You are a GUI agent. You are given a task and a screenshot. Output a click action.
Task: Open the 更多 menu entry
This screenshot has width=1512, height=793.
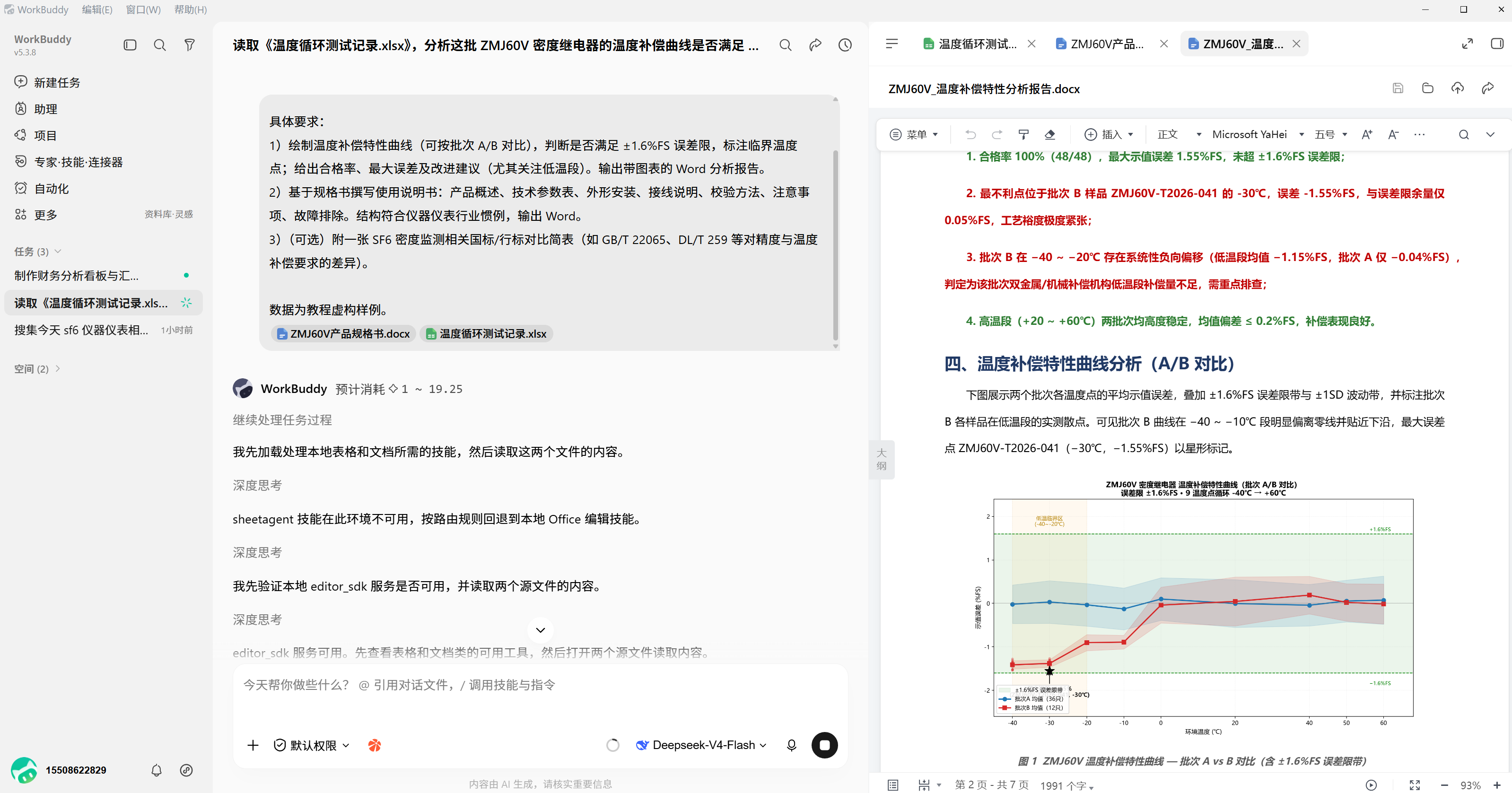click(x=36, y=215)
